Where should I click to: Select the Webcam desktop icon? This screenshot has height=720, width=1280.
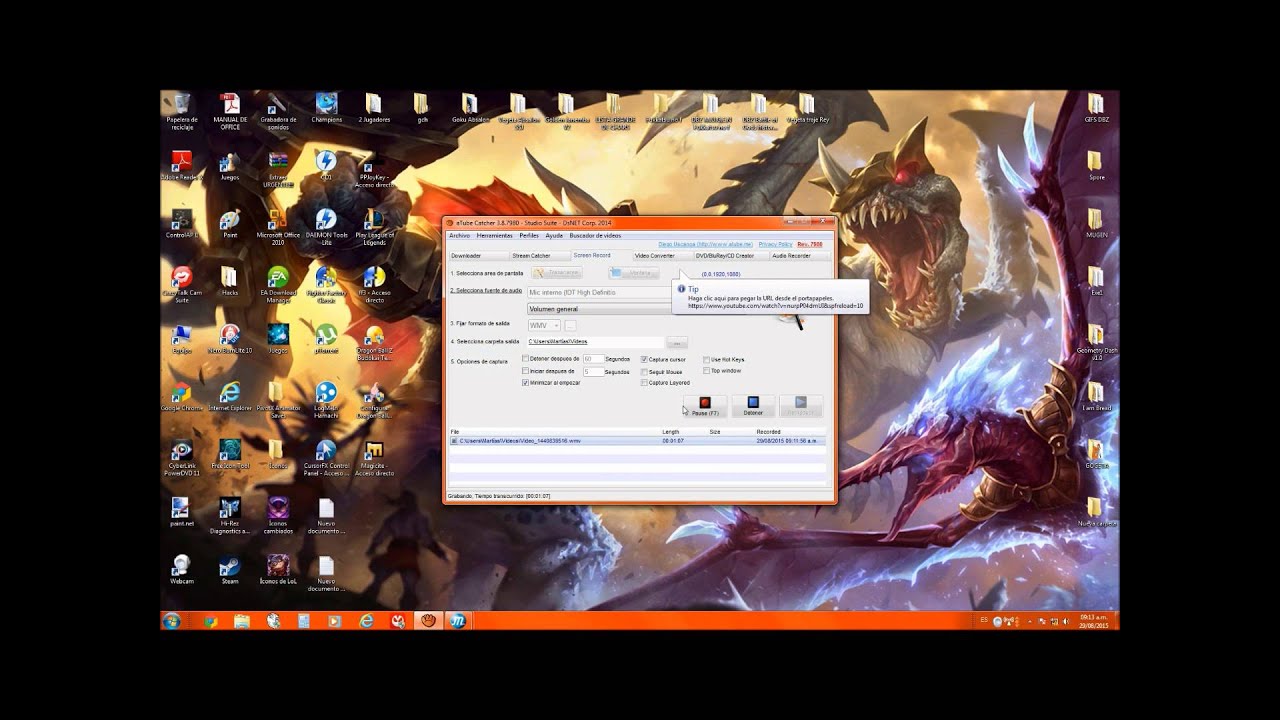181,569
